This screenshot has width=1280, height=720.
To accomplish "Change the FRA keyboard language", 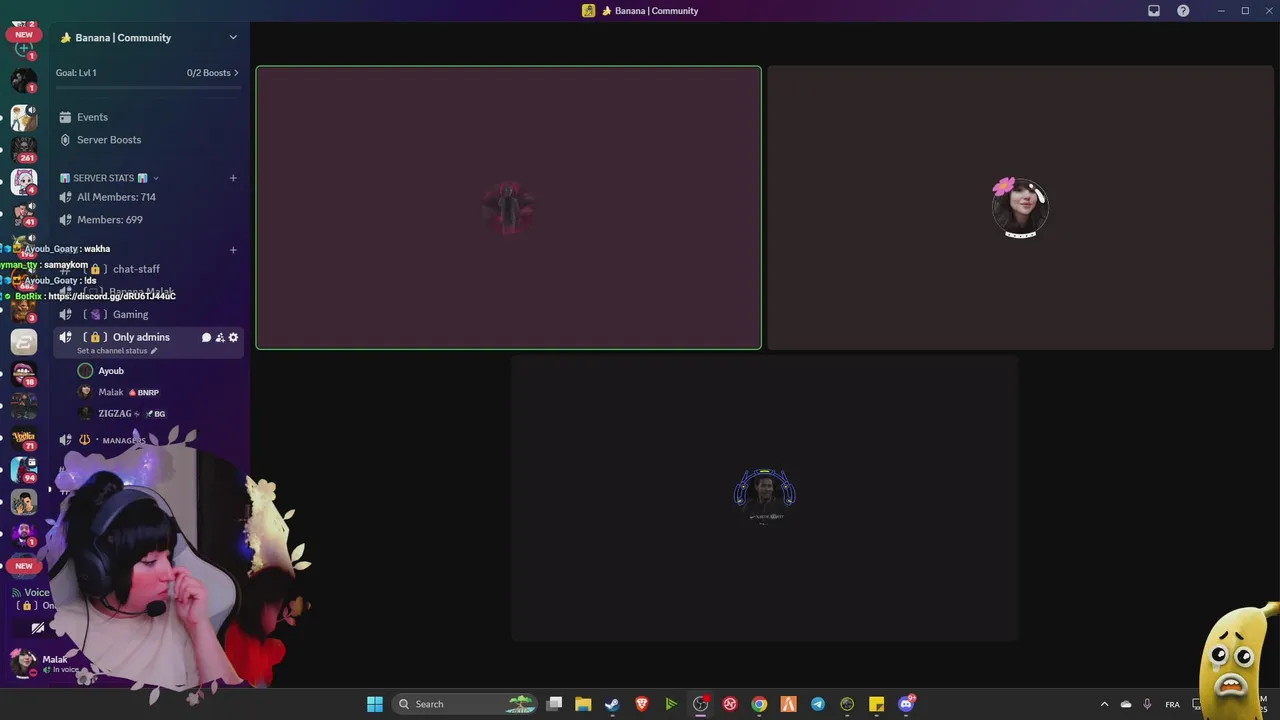I will pos(1172,704).
